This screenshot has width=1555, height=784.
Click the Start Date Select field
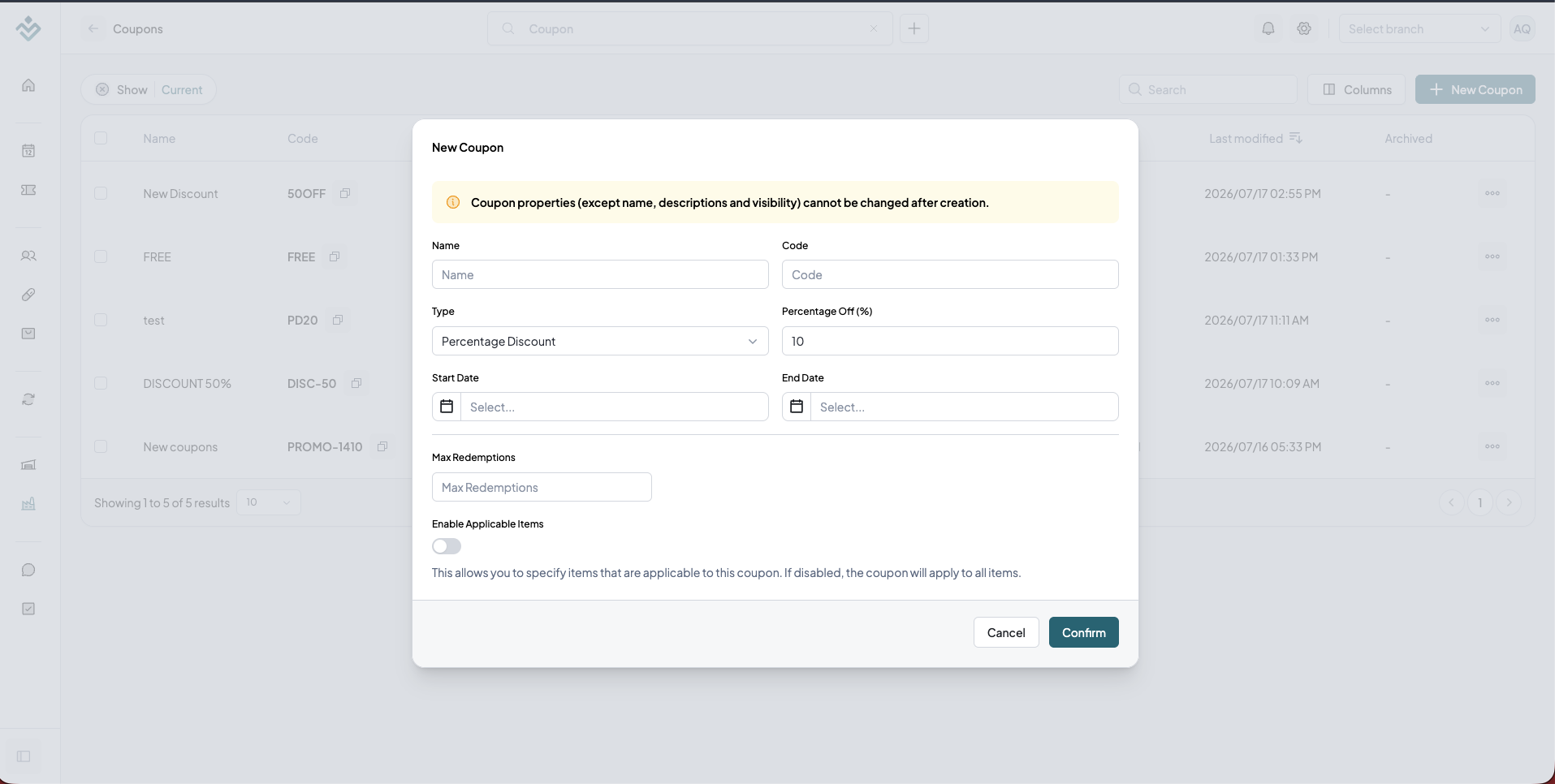pos(615,407)
